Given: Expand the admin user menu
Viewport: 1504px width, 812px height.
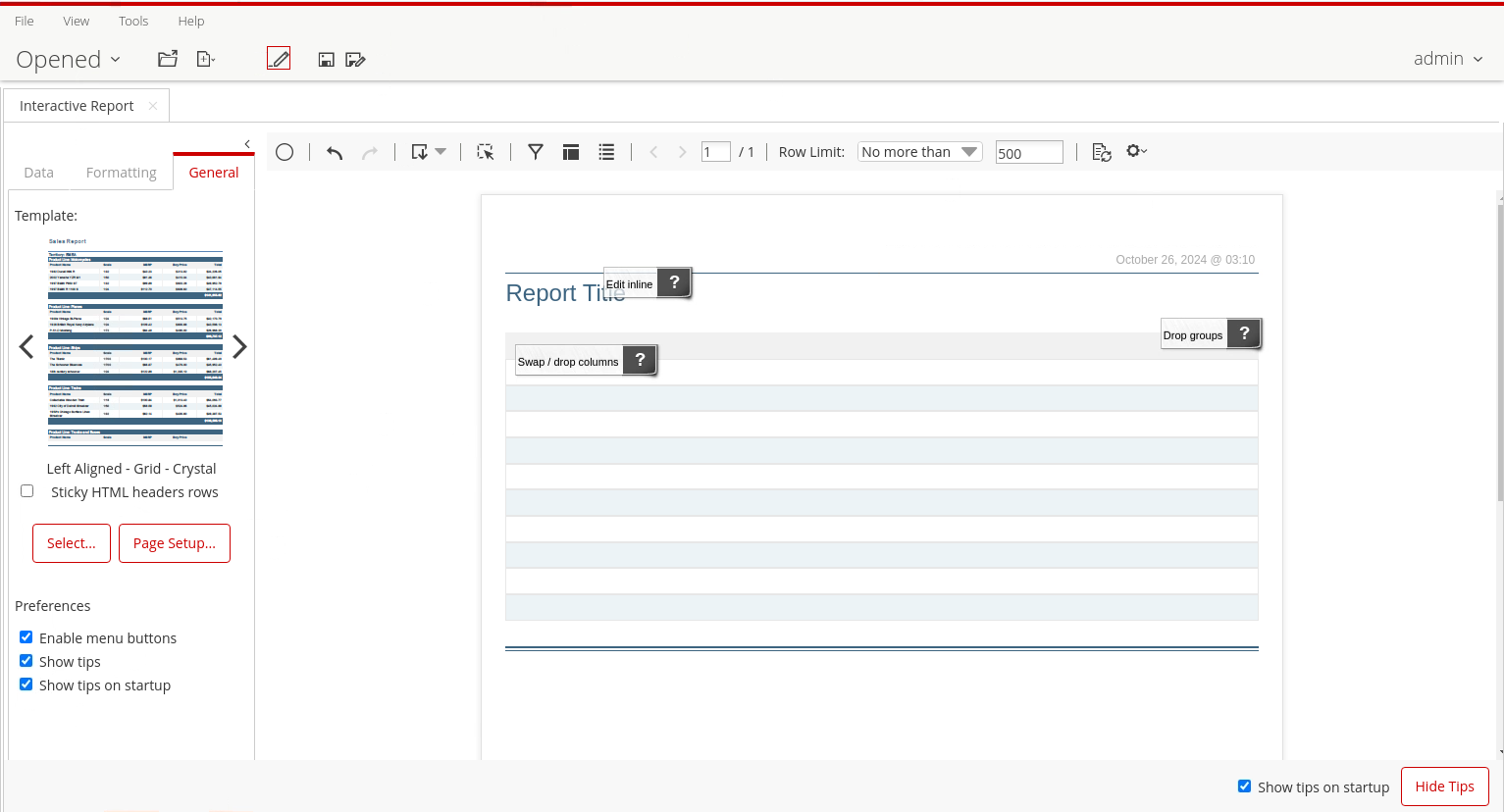Looking at the screenshot, I should [x=1447, y=59].
